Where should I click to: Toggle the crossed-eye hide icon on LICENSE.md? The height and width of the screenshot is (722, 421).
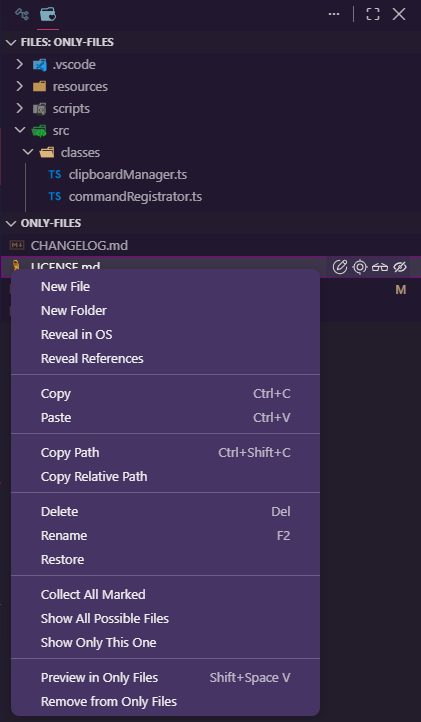[x=400, y=267]
